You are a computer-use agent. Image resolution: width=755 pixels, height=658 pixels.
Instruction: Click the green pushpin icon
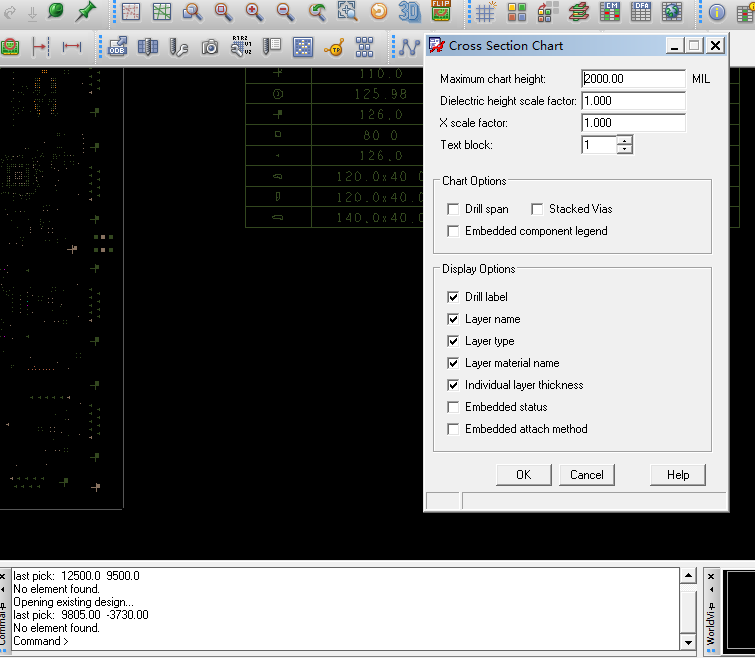[x=86, y=12]
